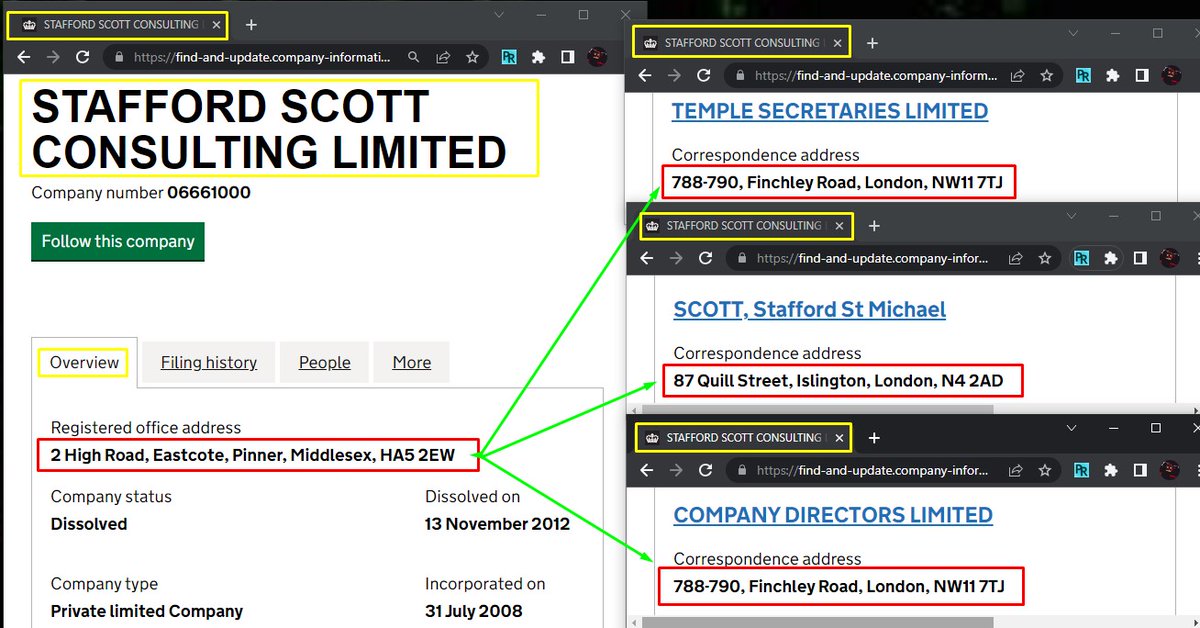Reload the Temple Secretaries window
Image resolution: width=1200 pixels, height=628 pixels.
pyautogui.click(x=703, y=75)
